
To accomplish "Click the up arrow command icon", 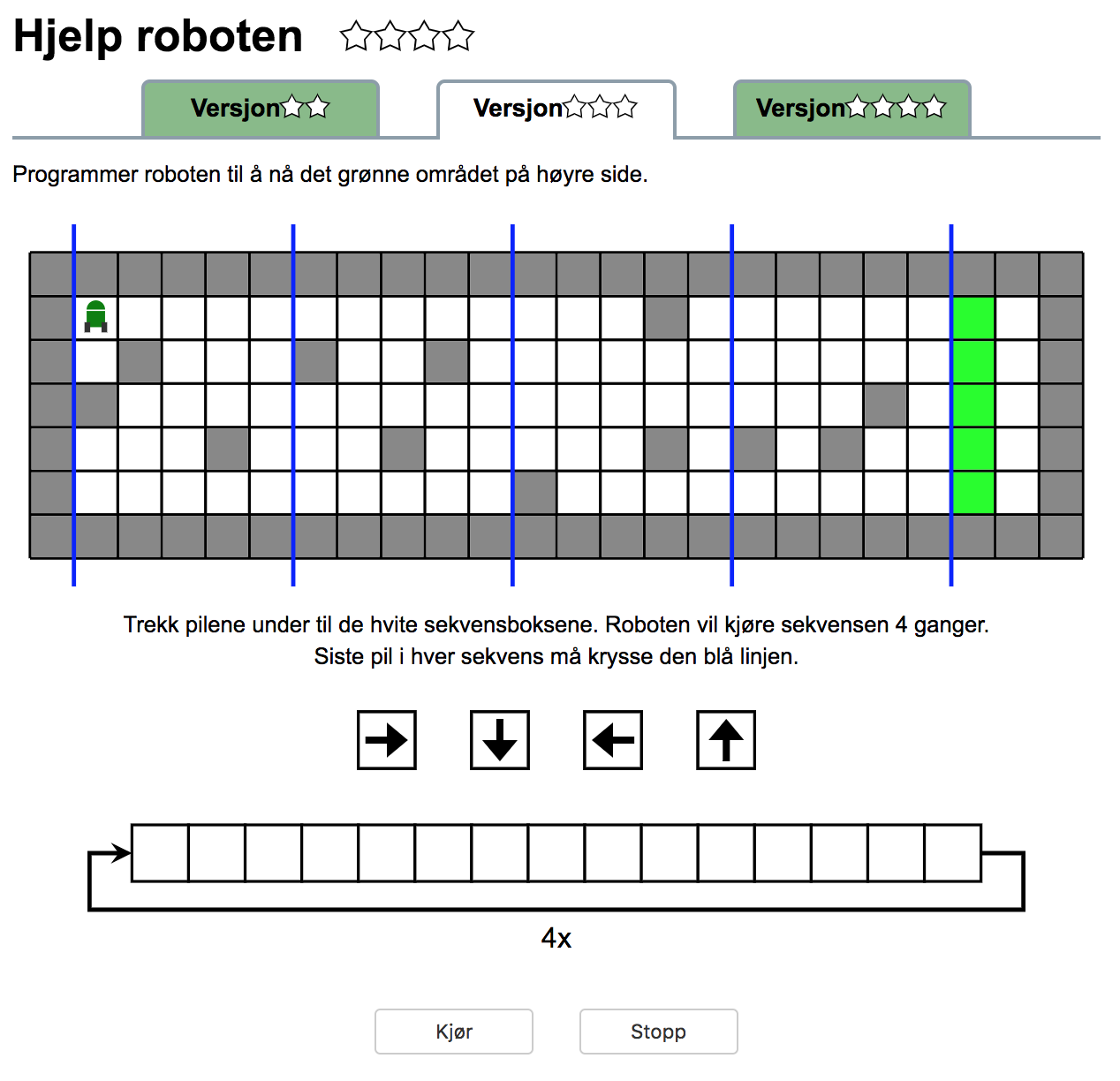I will coord(726,740).
